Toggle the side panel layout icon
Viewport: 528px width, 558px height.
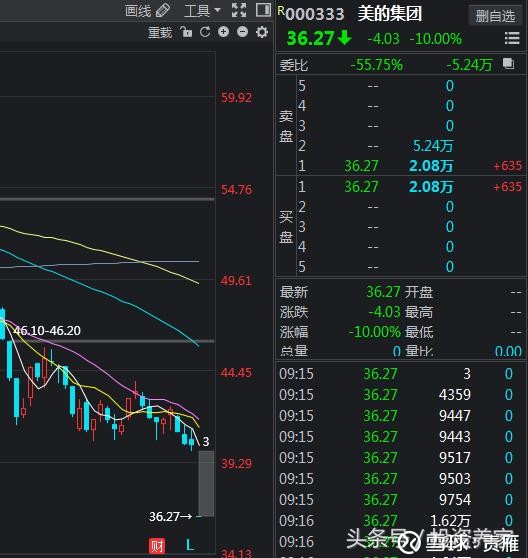tap(263, 10)
